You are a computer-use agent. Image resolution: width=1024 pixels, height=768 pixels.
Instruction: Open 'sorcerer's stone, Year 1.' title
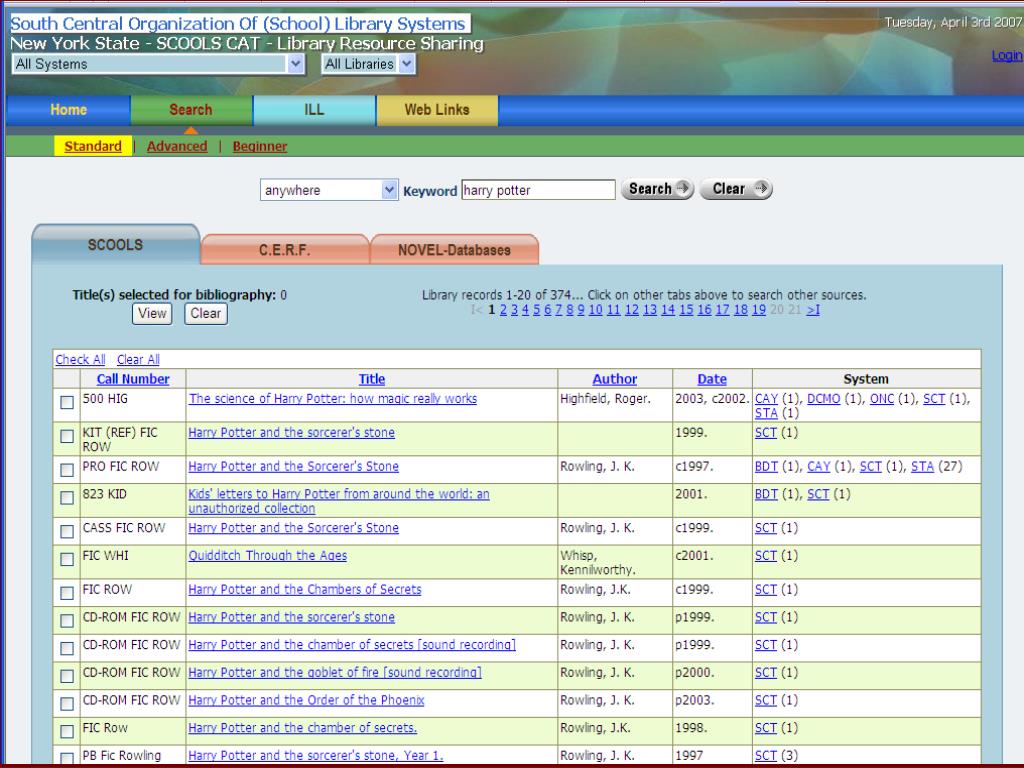316,756
